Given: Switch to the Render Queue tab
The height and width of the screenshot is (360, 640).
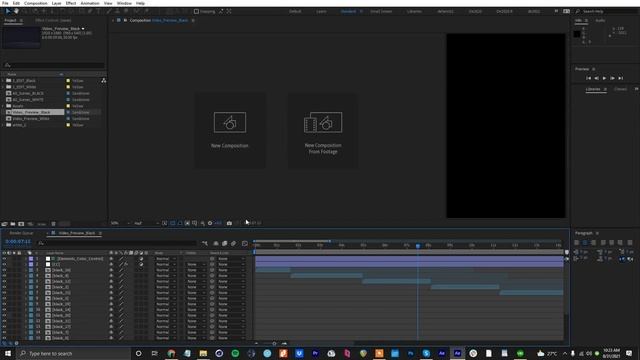Looking at the screenshot, I should 22,233.
